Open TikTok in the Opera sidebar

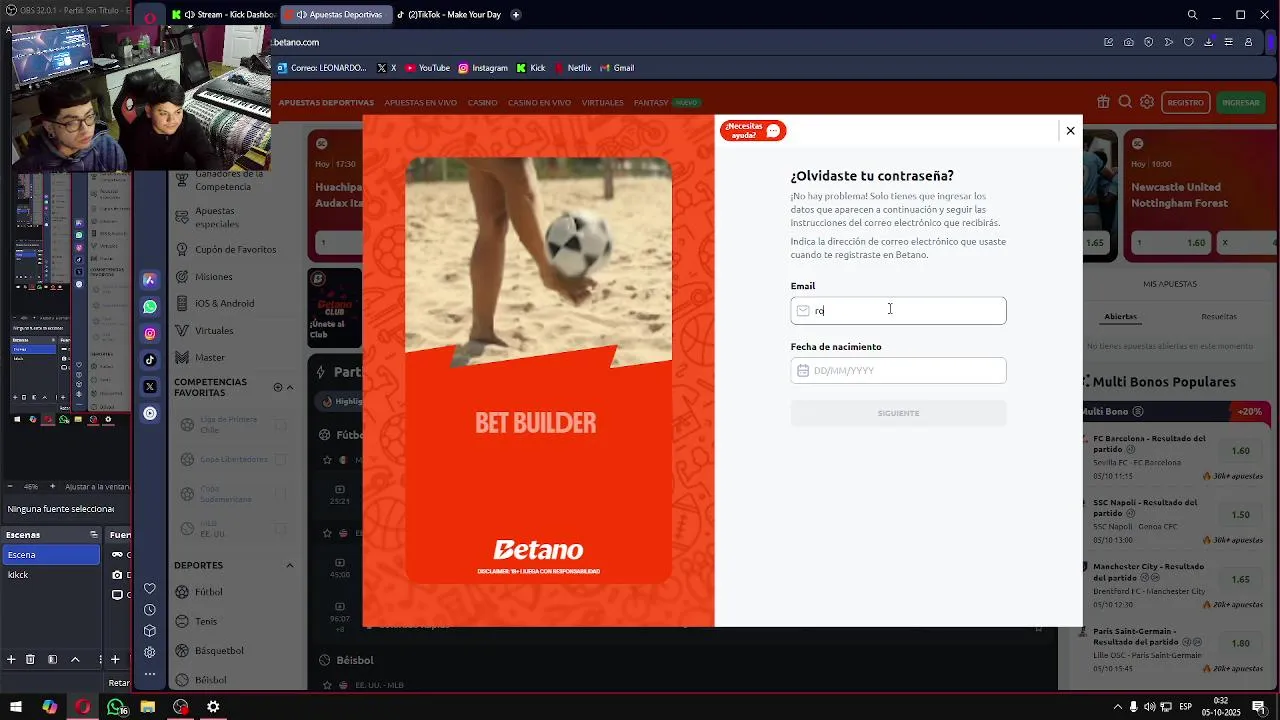point(150,360)
